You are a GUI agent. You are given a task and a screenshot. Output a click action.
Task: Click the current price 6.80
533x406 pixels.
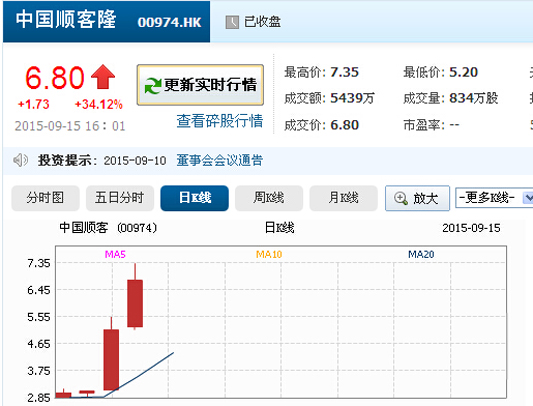click(55, 78)
